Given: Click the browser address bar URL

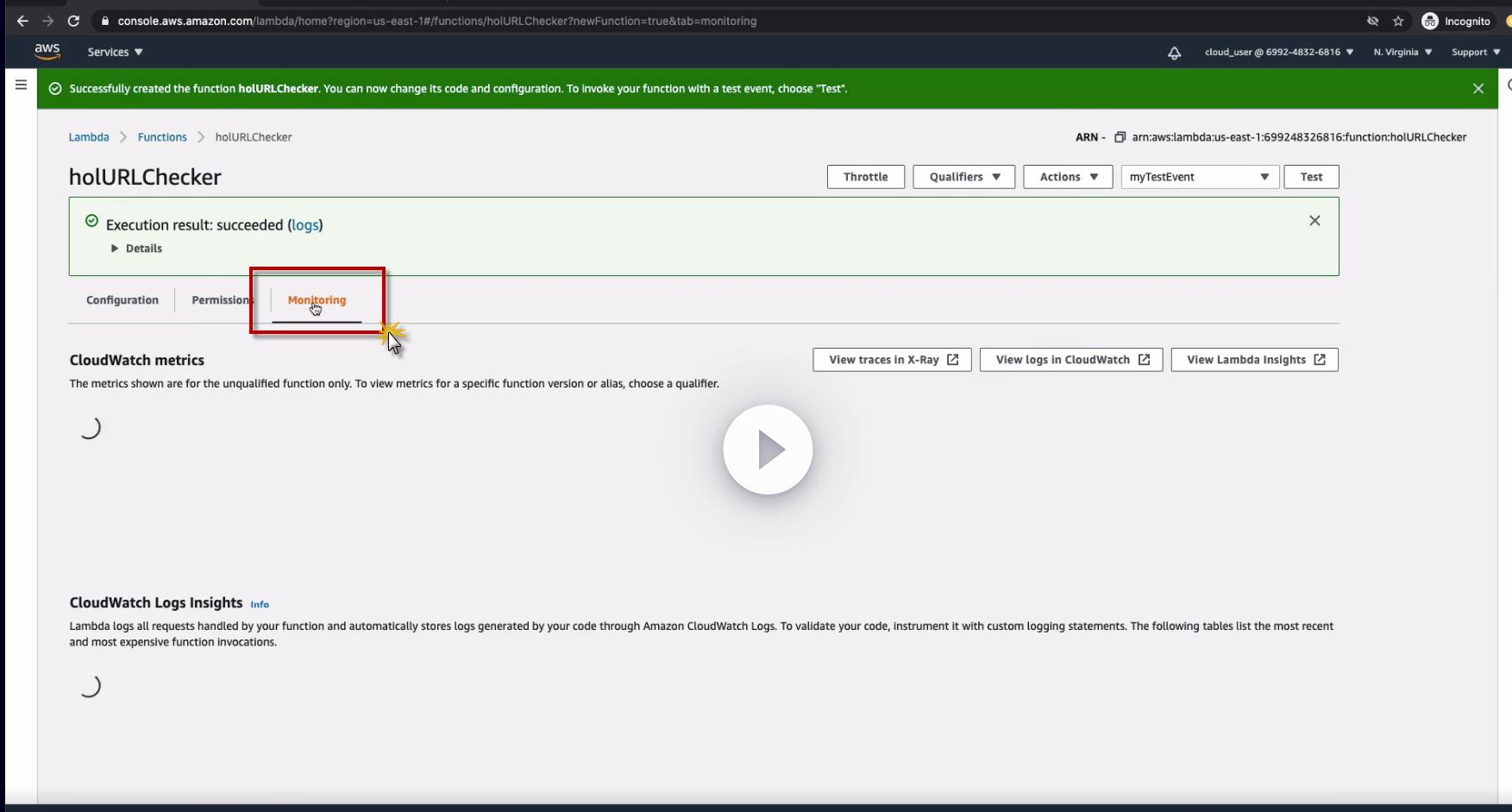Looking at the screenshot, I should coord(437,21).
